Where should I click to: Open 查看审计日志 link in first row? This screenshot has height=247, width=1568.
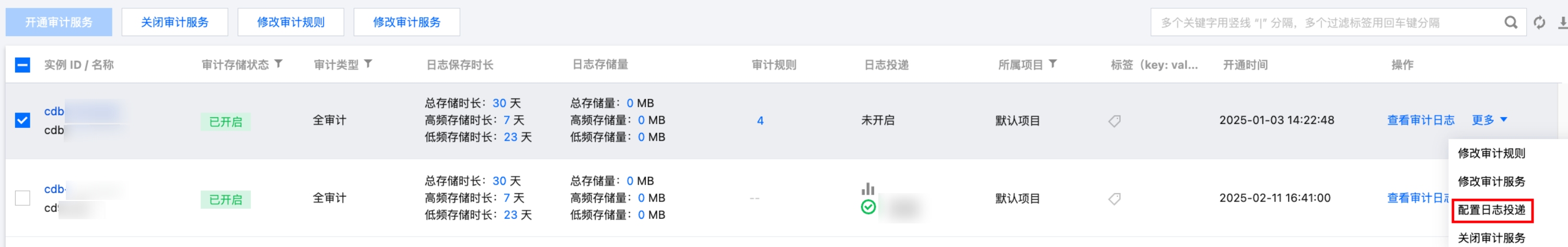[x=1421, y=120]
